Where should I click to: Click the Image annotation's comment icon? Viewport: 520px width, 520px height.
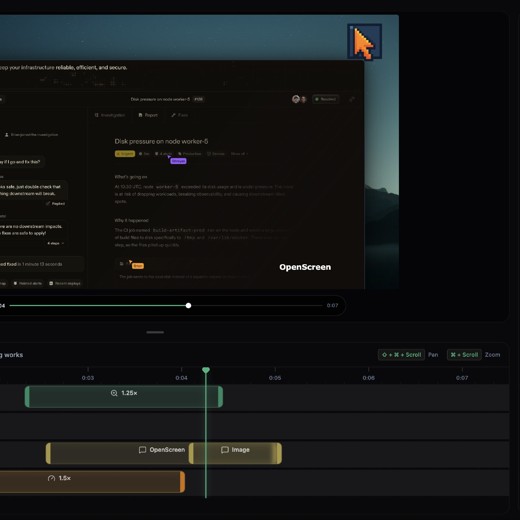point(225,450)
